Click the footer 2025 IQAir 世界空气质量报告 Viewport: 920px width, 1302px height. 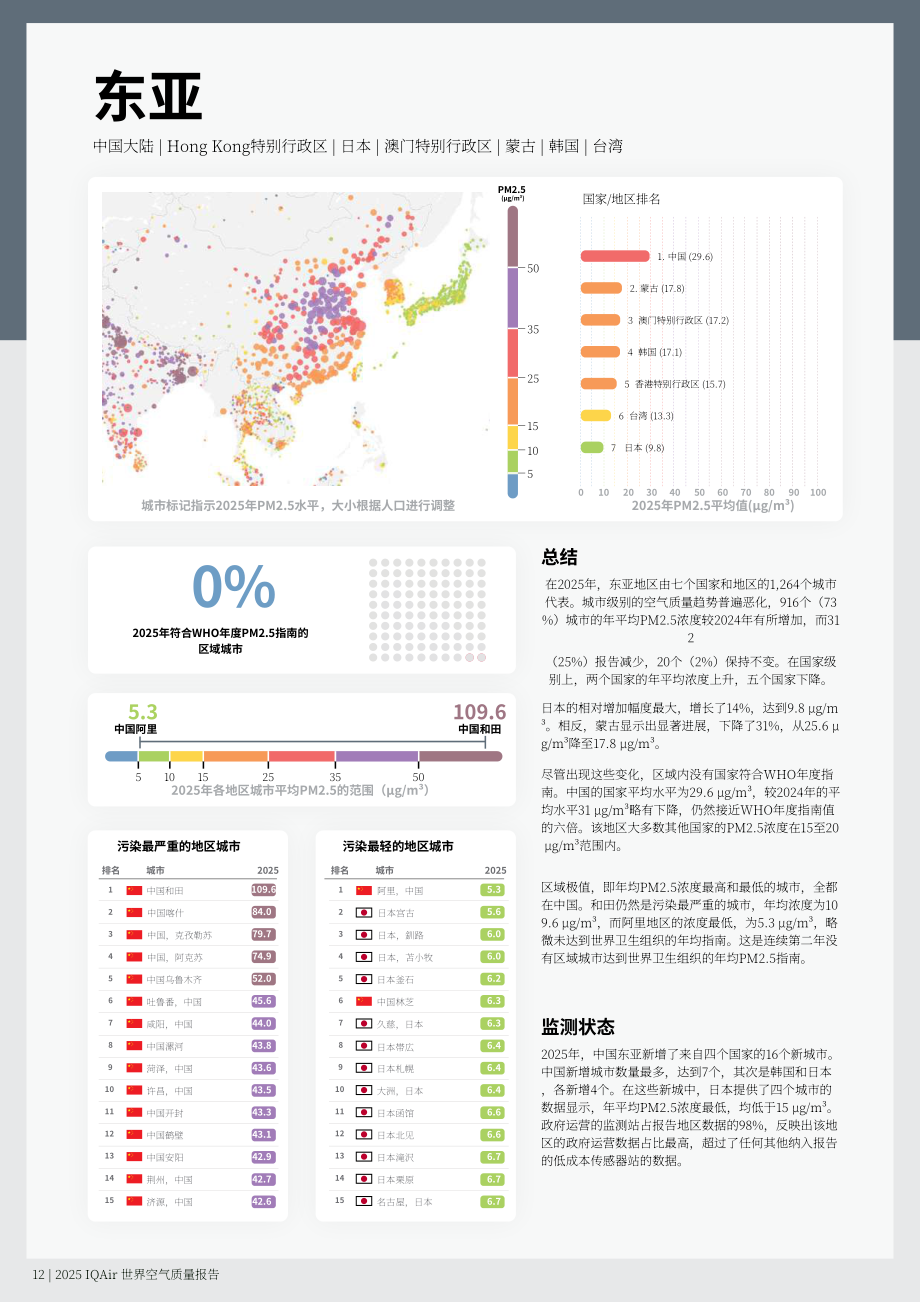137,1274
